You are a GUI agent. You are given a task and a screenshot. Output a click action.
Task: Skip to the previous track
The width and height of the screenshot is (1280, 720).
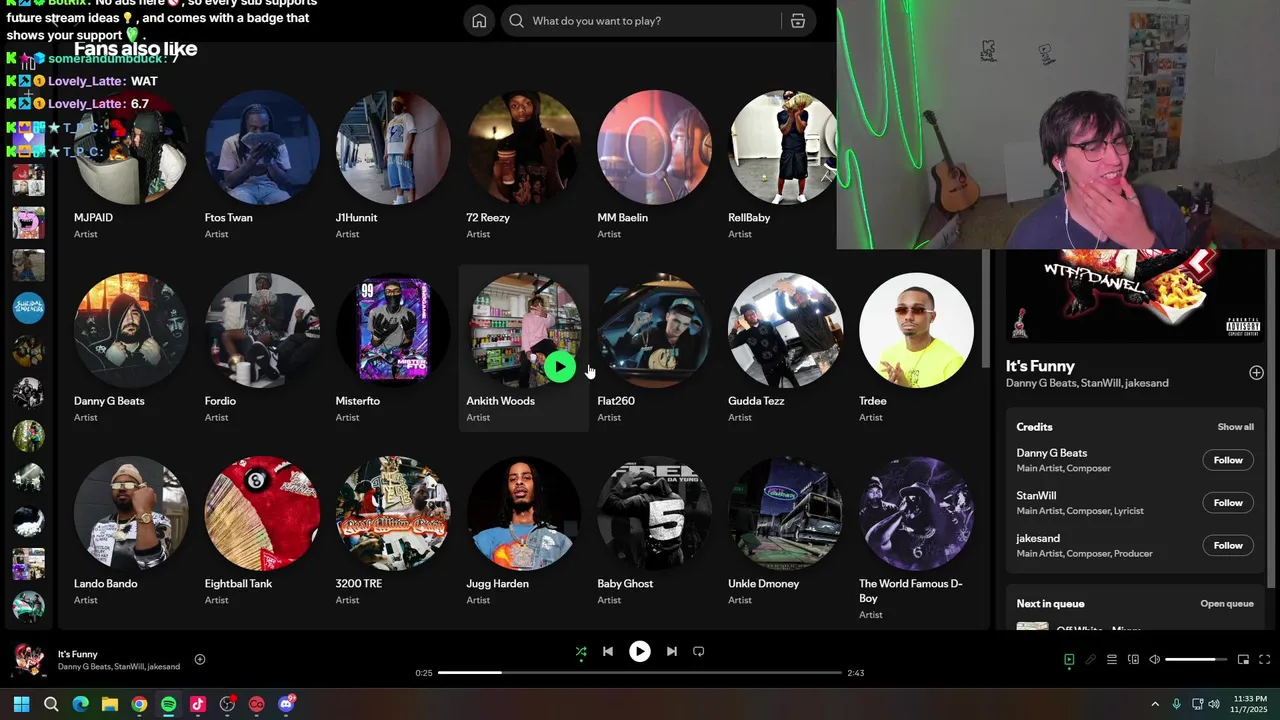pos(607,651)
